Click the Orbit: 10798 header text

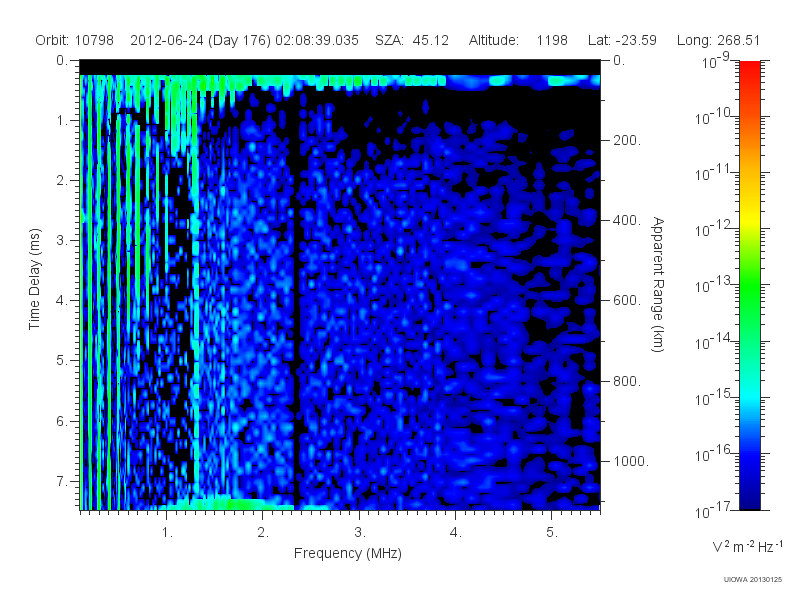point(74,40)
